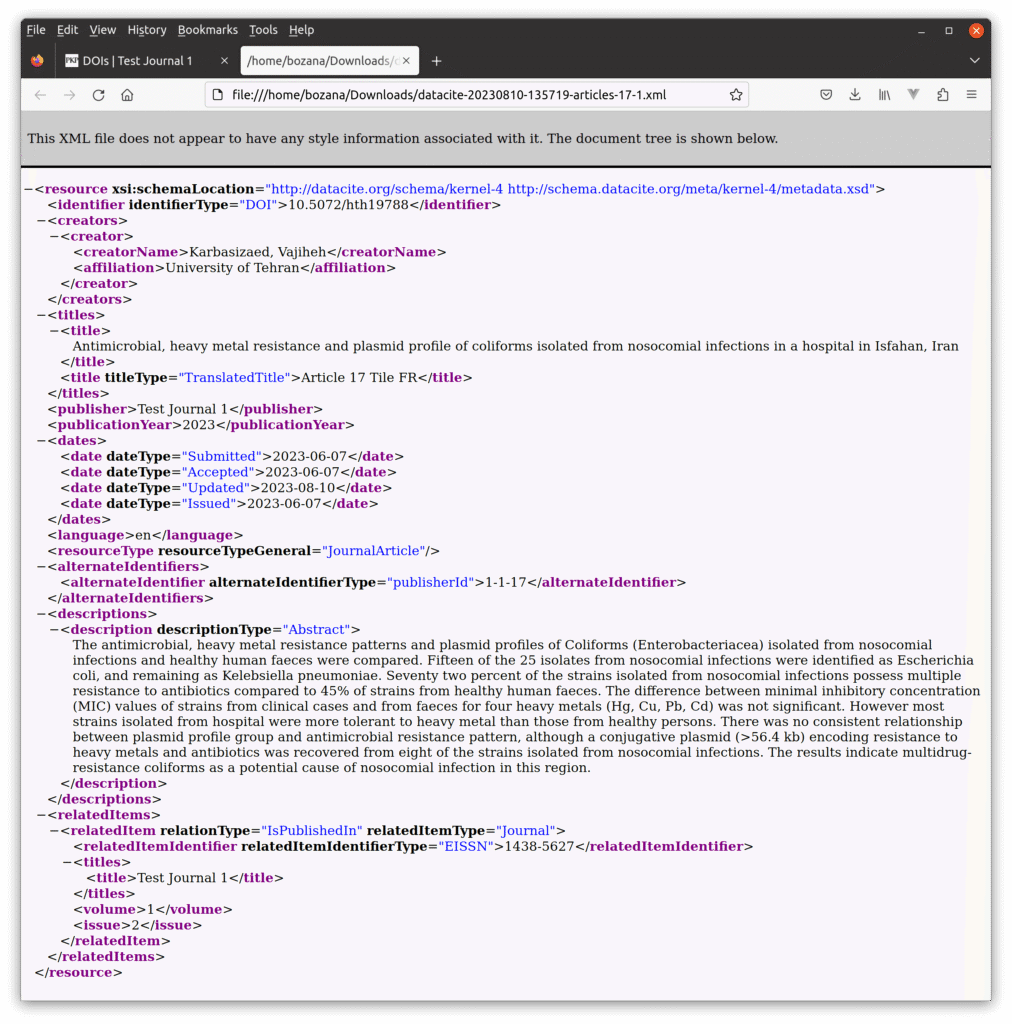The width and height of the screenshot is (1012, 1024).
Task: Open the Extensions puzzle icon
Action: [942, 95]
